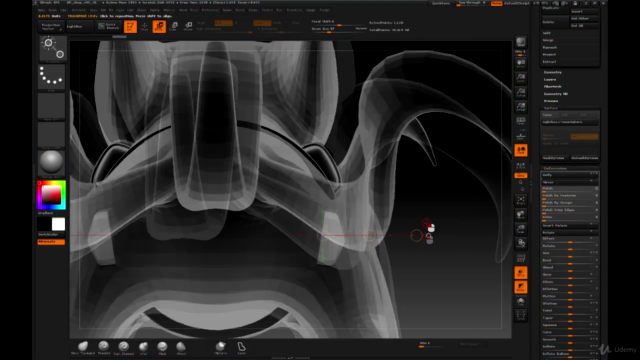
Task: Open the material sphere picker
Action: (x=52, y=163)
